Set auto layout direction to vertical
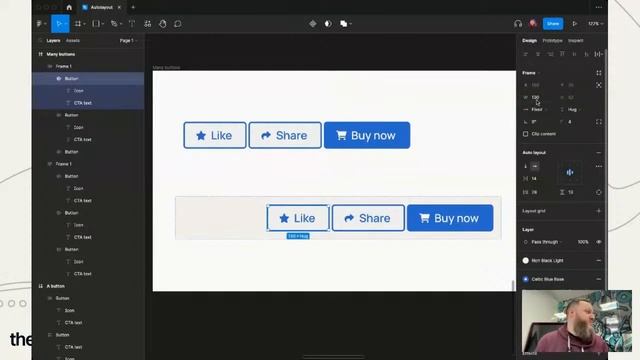 coord(526,166)
